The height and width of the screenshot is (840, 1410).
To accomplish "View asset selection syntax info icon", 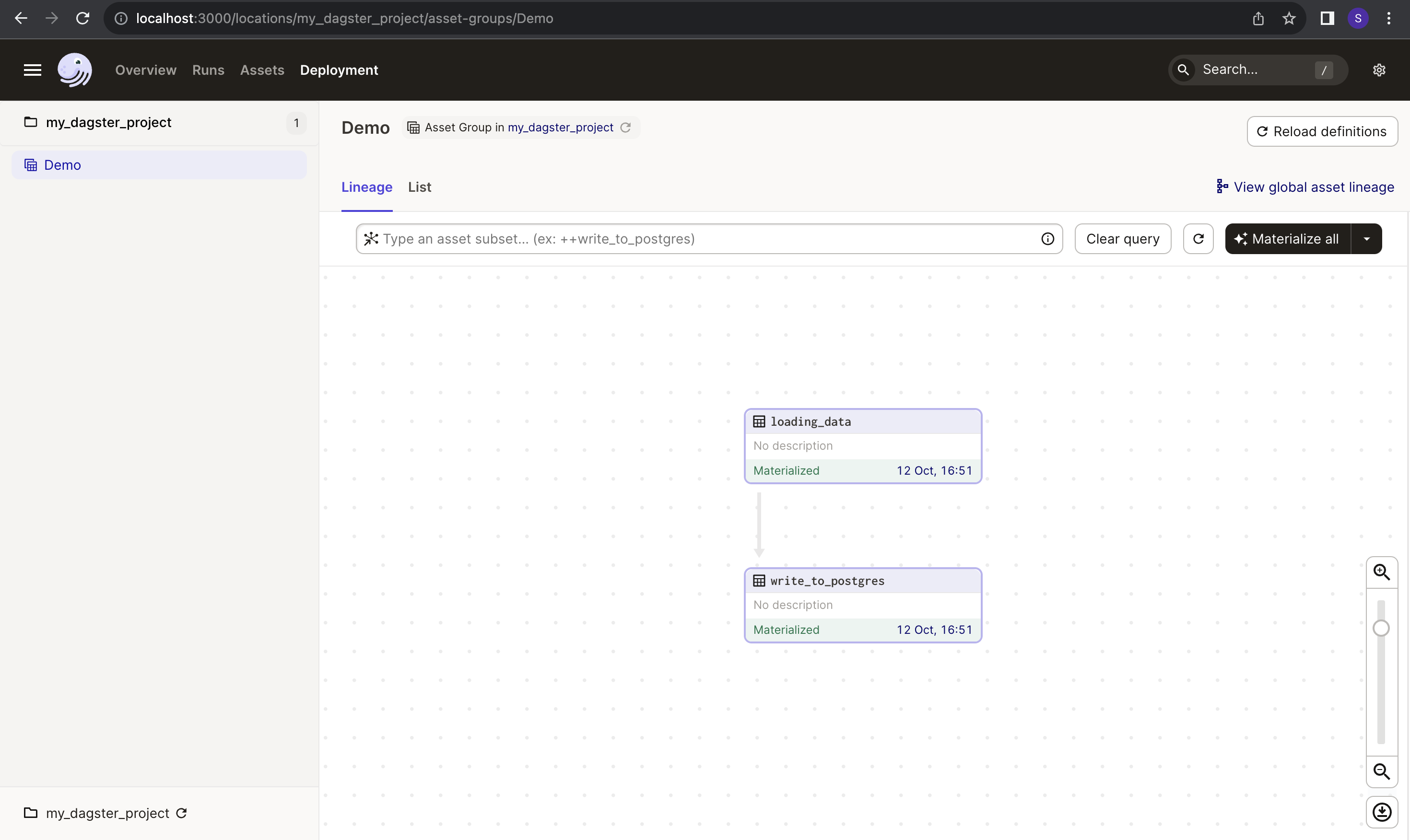I will pos(1048,238).
